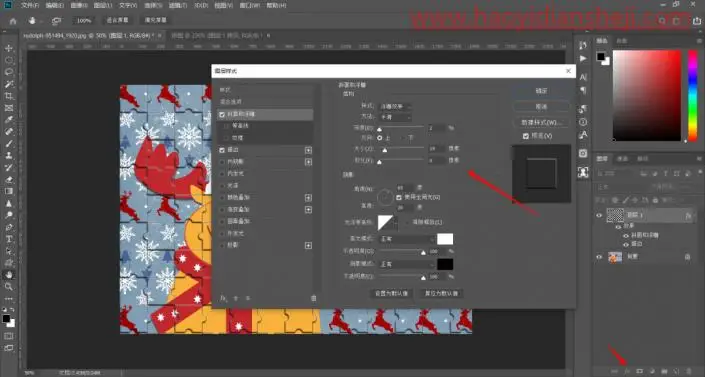
Task: Click the Cancel (取消) button in dialog
Action: click(x=541, y=107)
